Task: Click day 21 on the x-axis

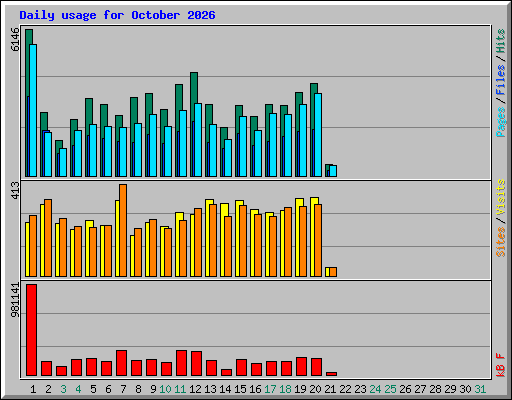Action: 330,389
